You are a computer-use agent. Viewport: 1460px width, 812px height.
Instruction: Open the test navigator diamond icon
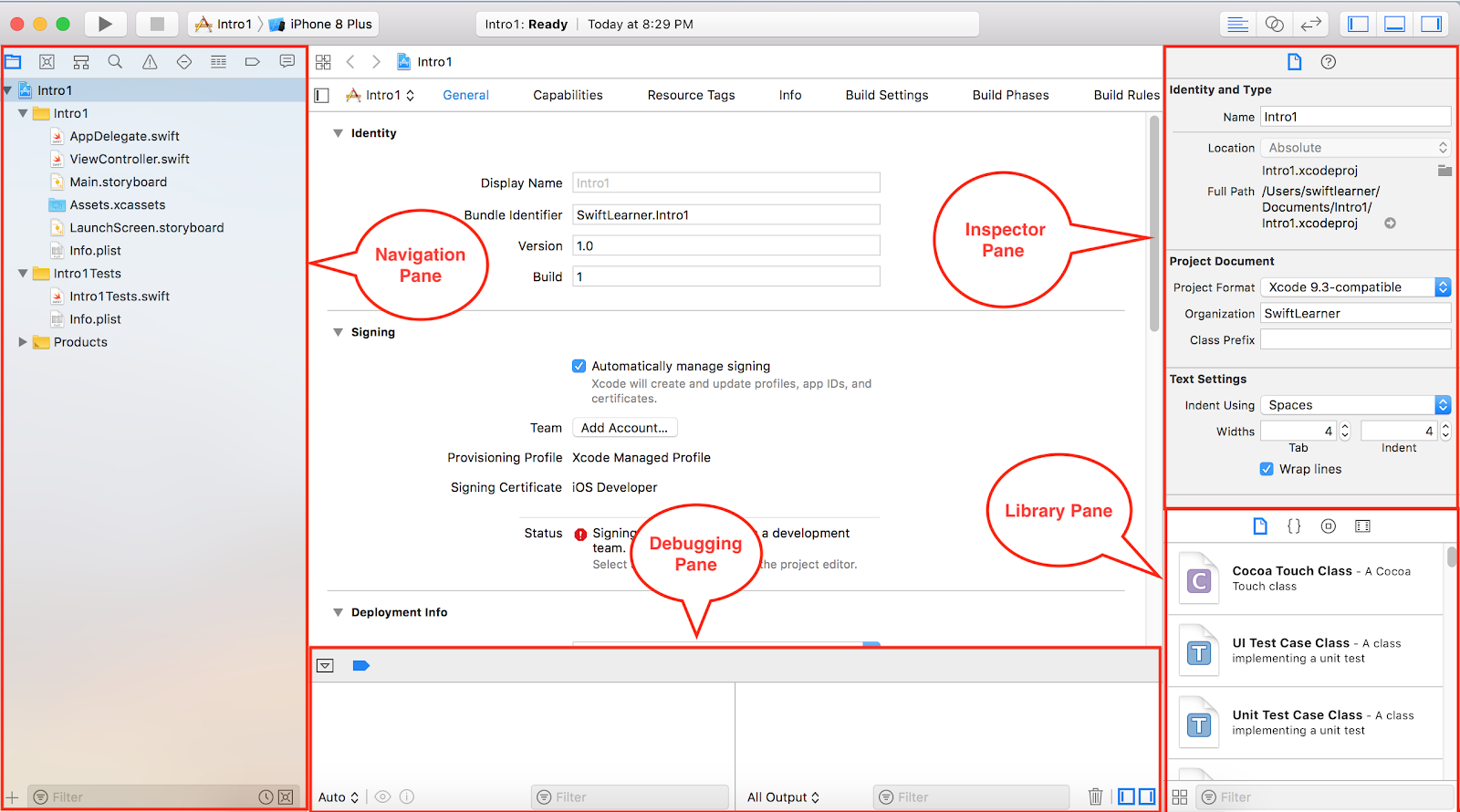[184, 62]
